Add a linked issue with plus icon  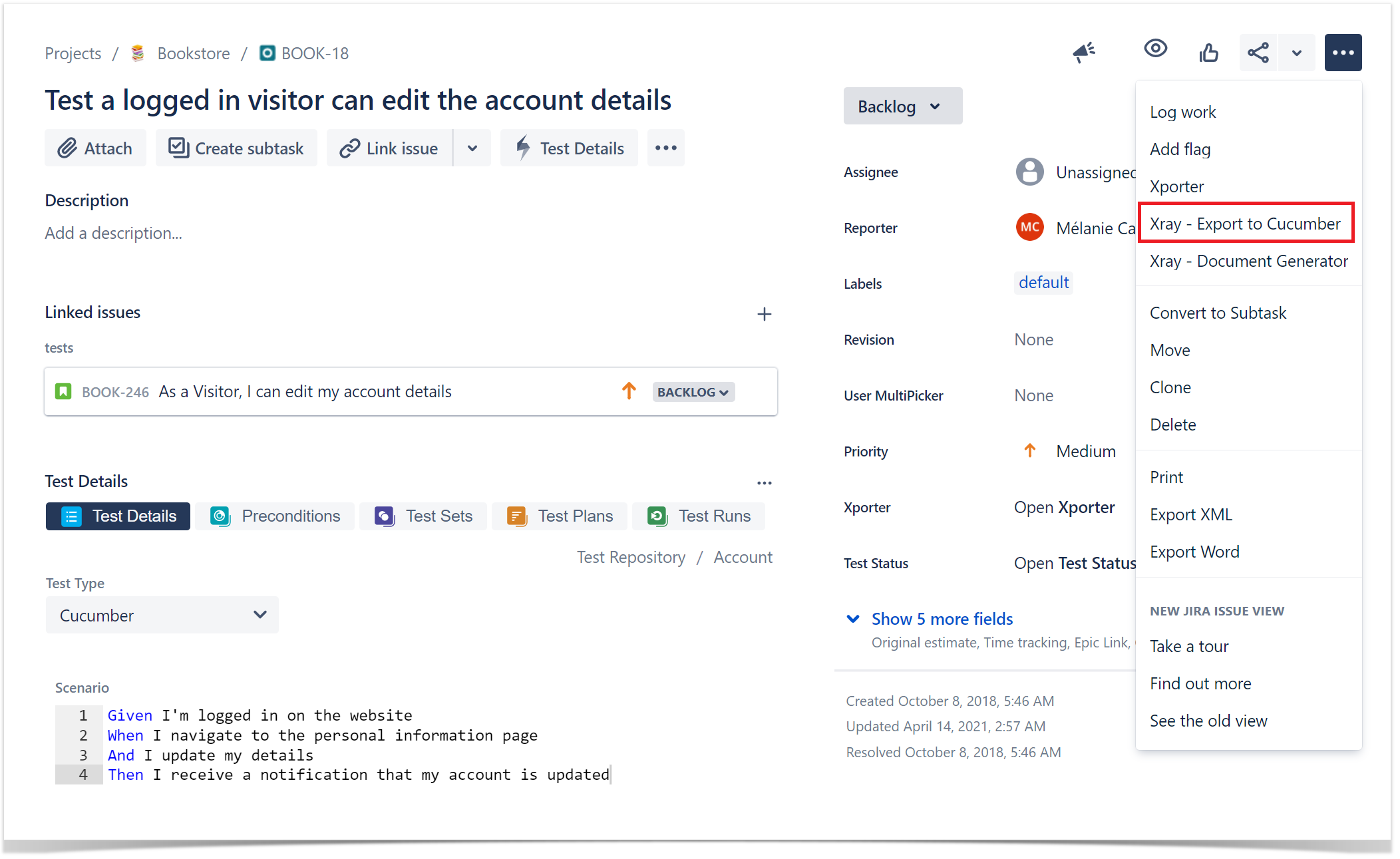[764, 314]
